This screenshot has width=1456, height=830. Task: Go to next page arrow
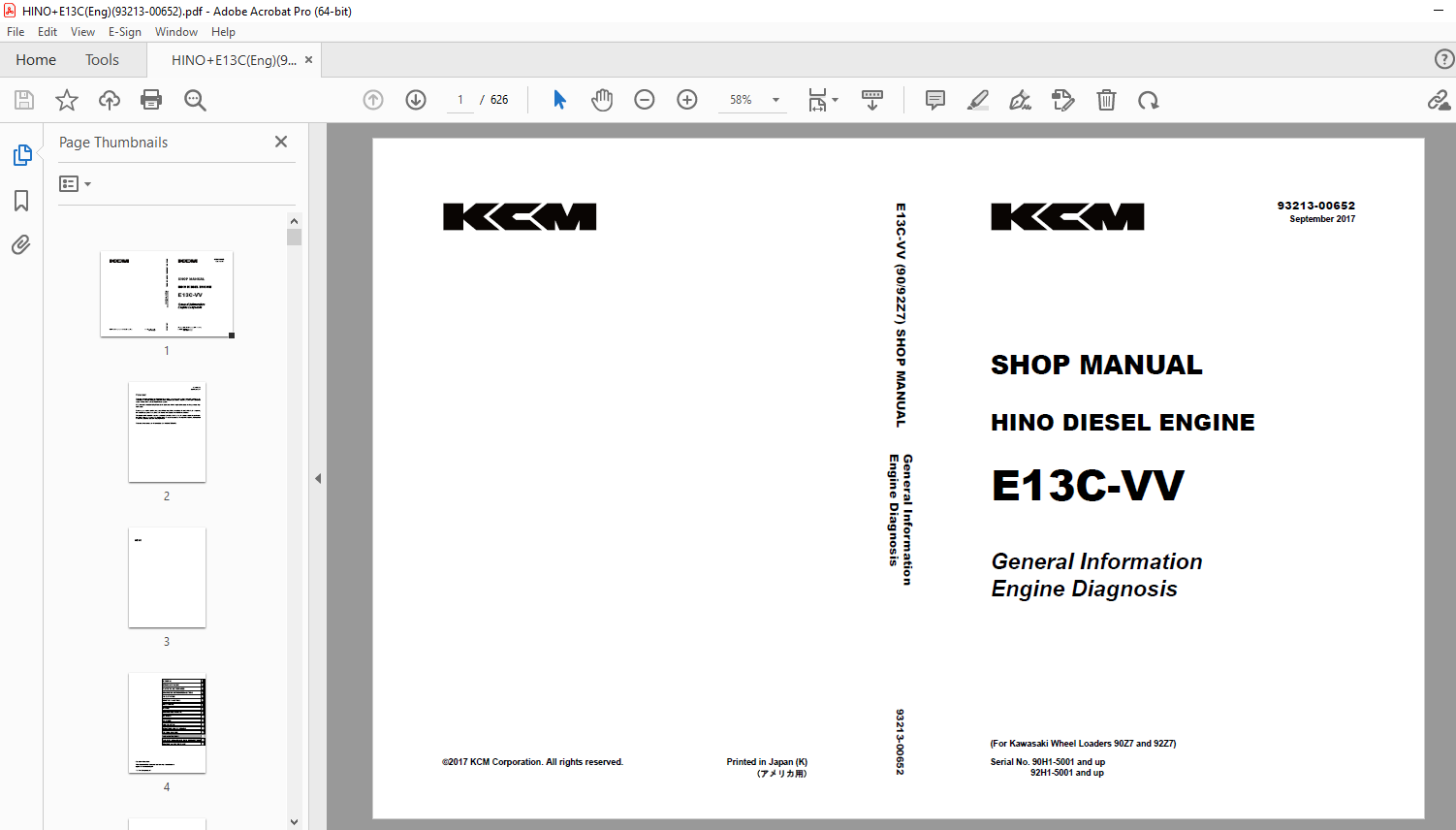pyautogui.click(x=416, y=100)
